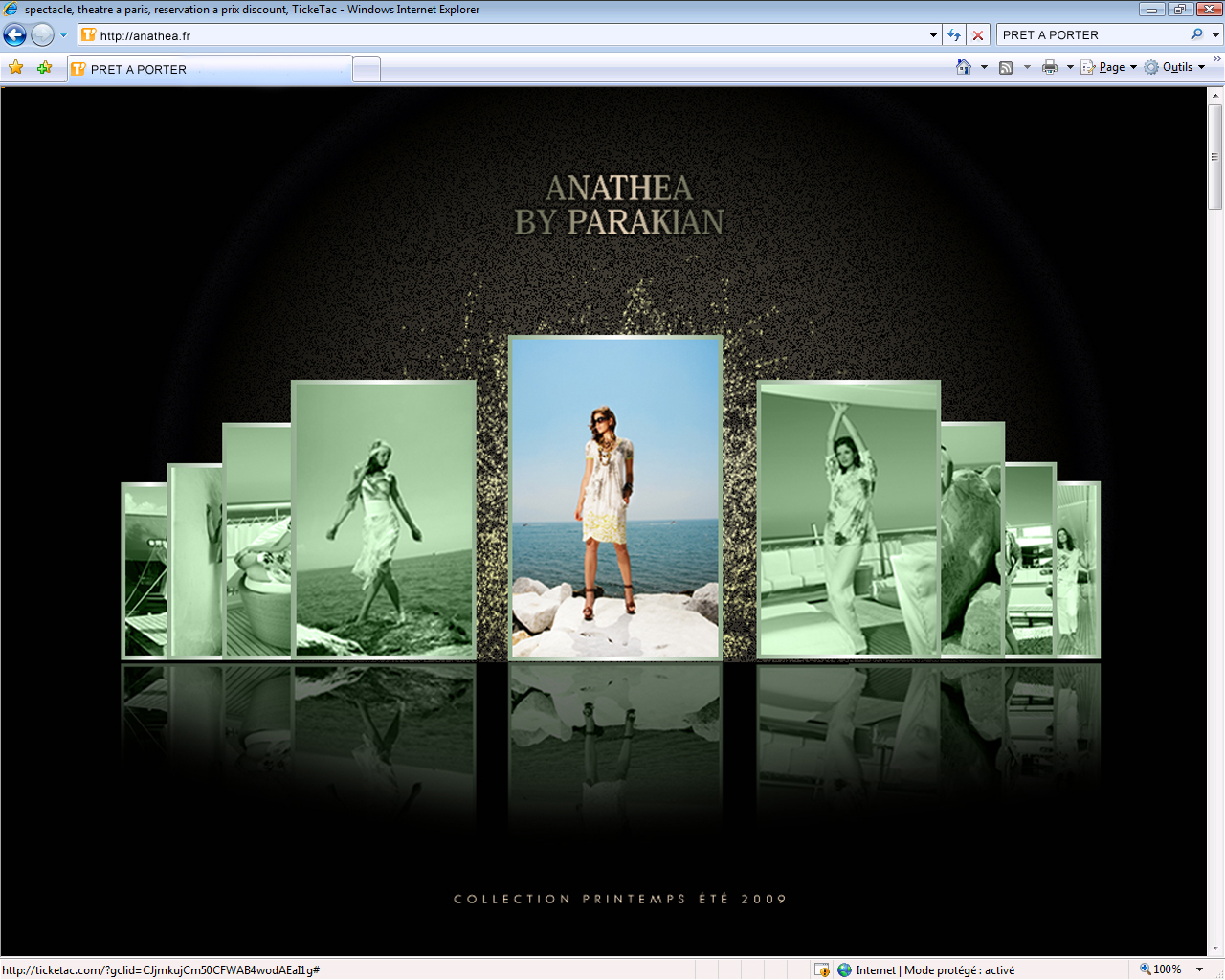Click the address bar showing http://anathea.fr

coord(502,35)
